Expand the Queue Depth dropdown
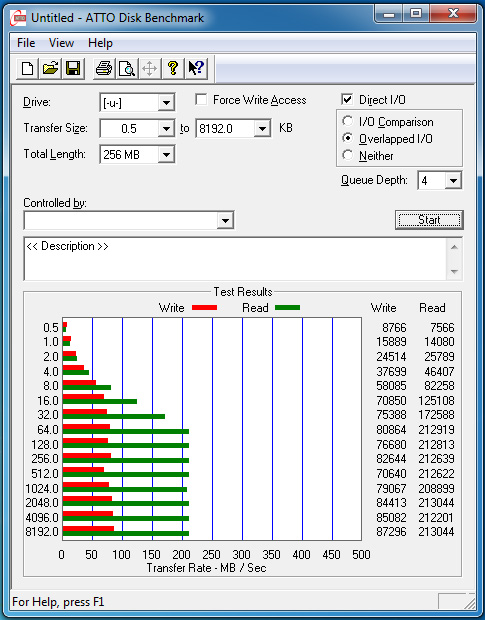The image size is (485, 620). tap(453, 181)
